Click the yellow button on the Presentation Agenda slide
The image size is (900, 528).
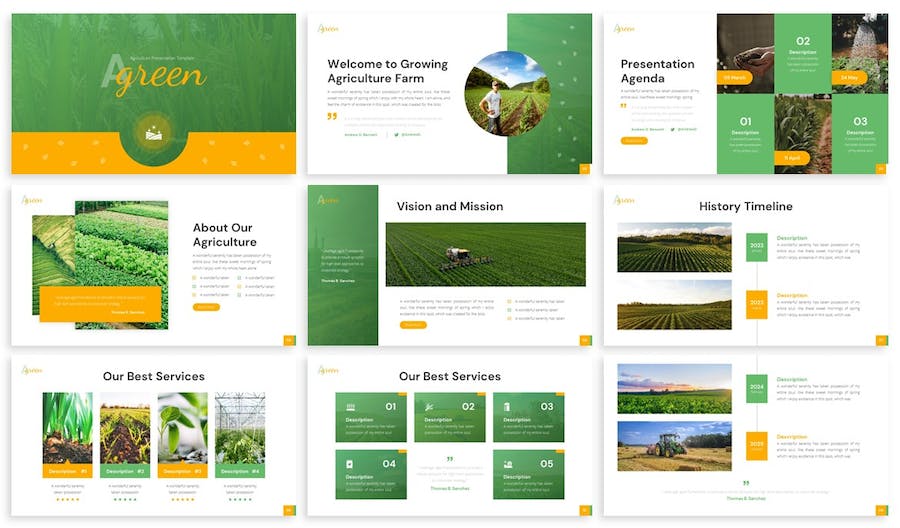pos(634,141)
